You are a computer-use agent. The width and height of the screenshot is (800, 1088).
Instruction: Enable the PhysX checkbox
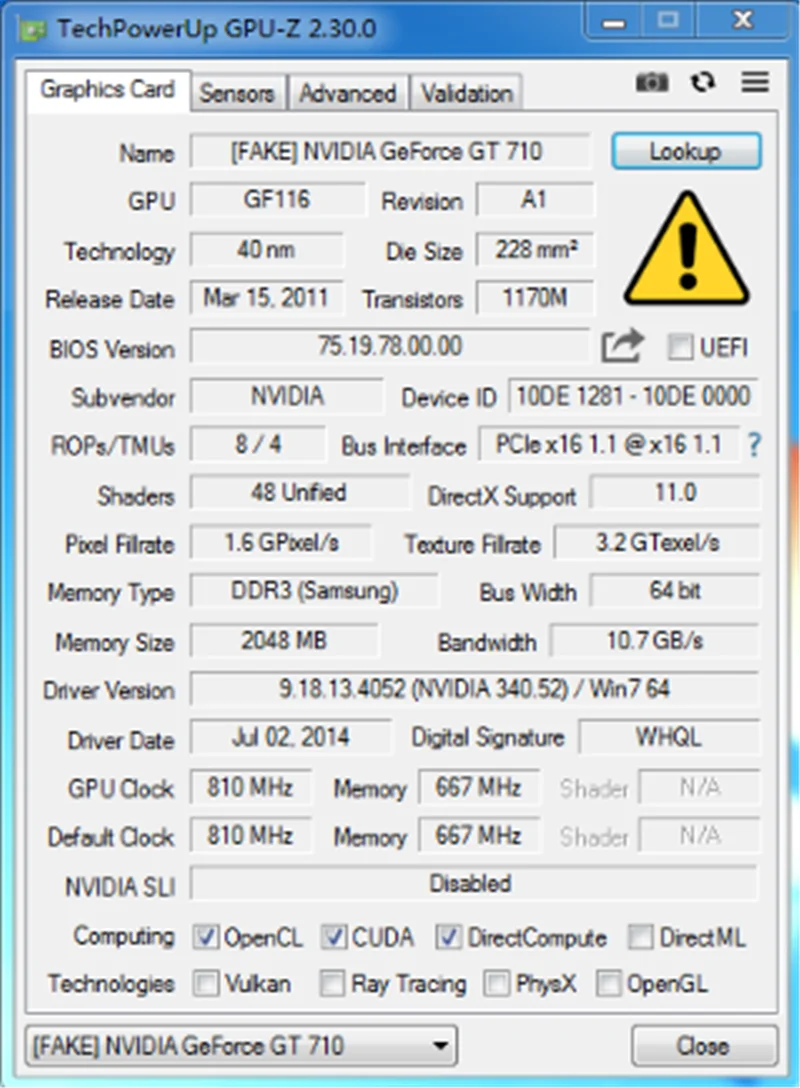pyautogui.click(x=496, y=983)
